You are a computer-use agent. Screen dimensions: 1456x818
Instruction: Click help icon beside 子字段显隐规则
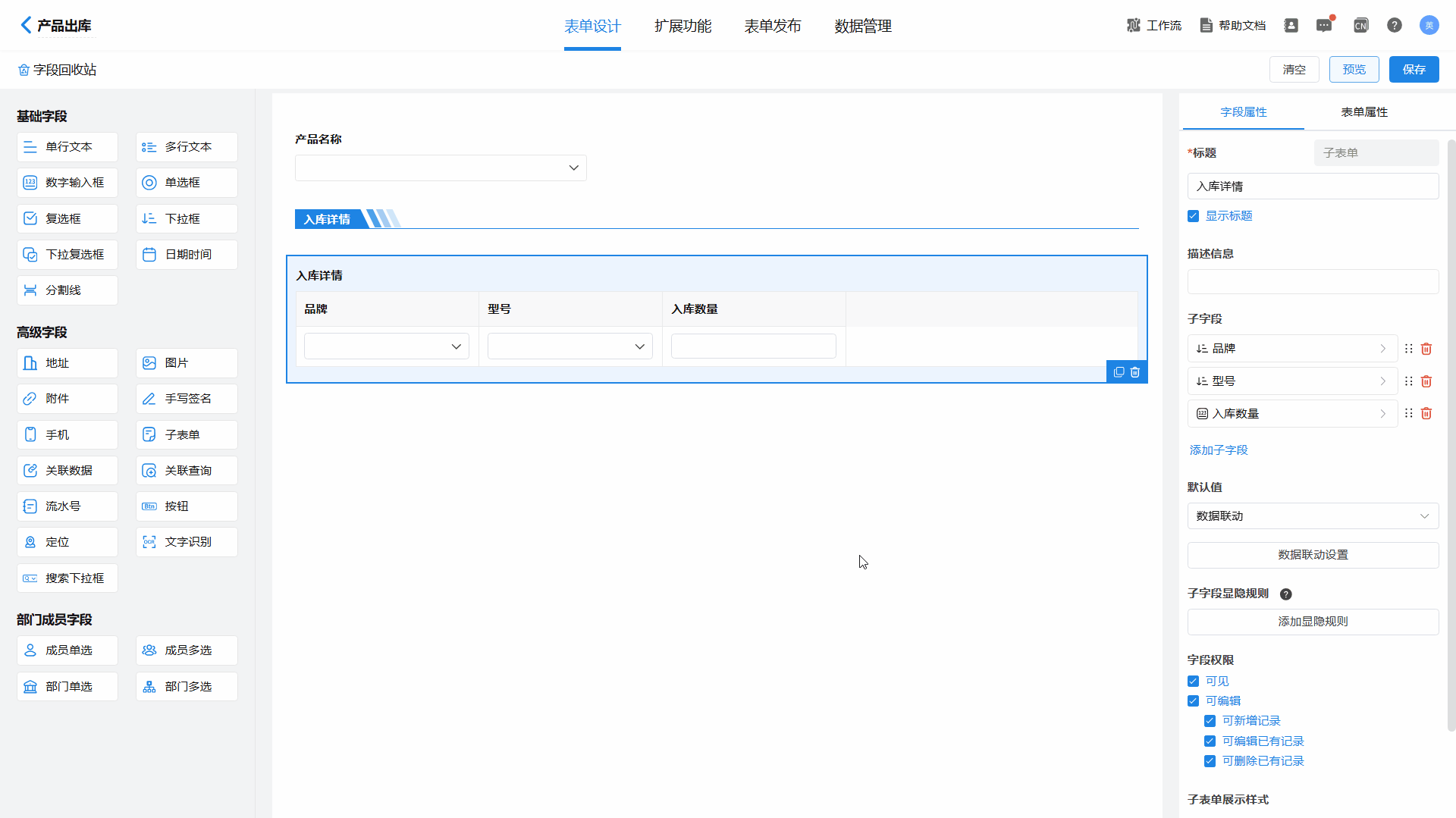[x=1285, y=594]
